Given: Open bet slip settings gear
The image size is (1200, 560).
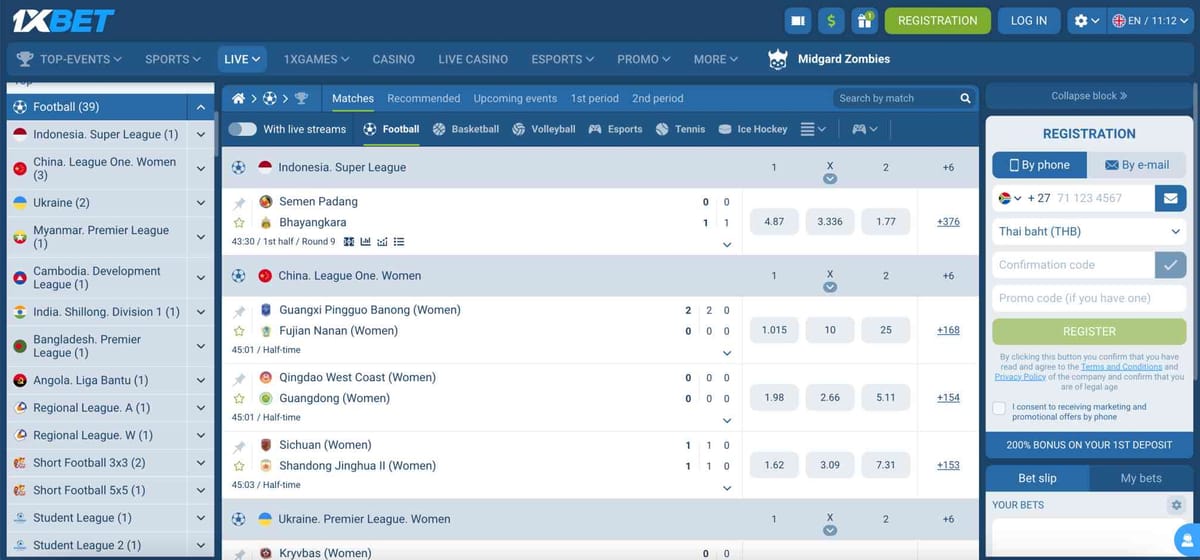Looking at the screenshot, I should tap(1176, 505).
